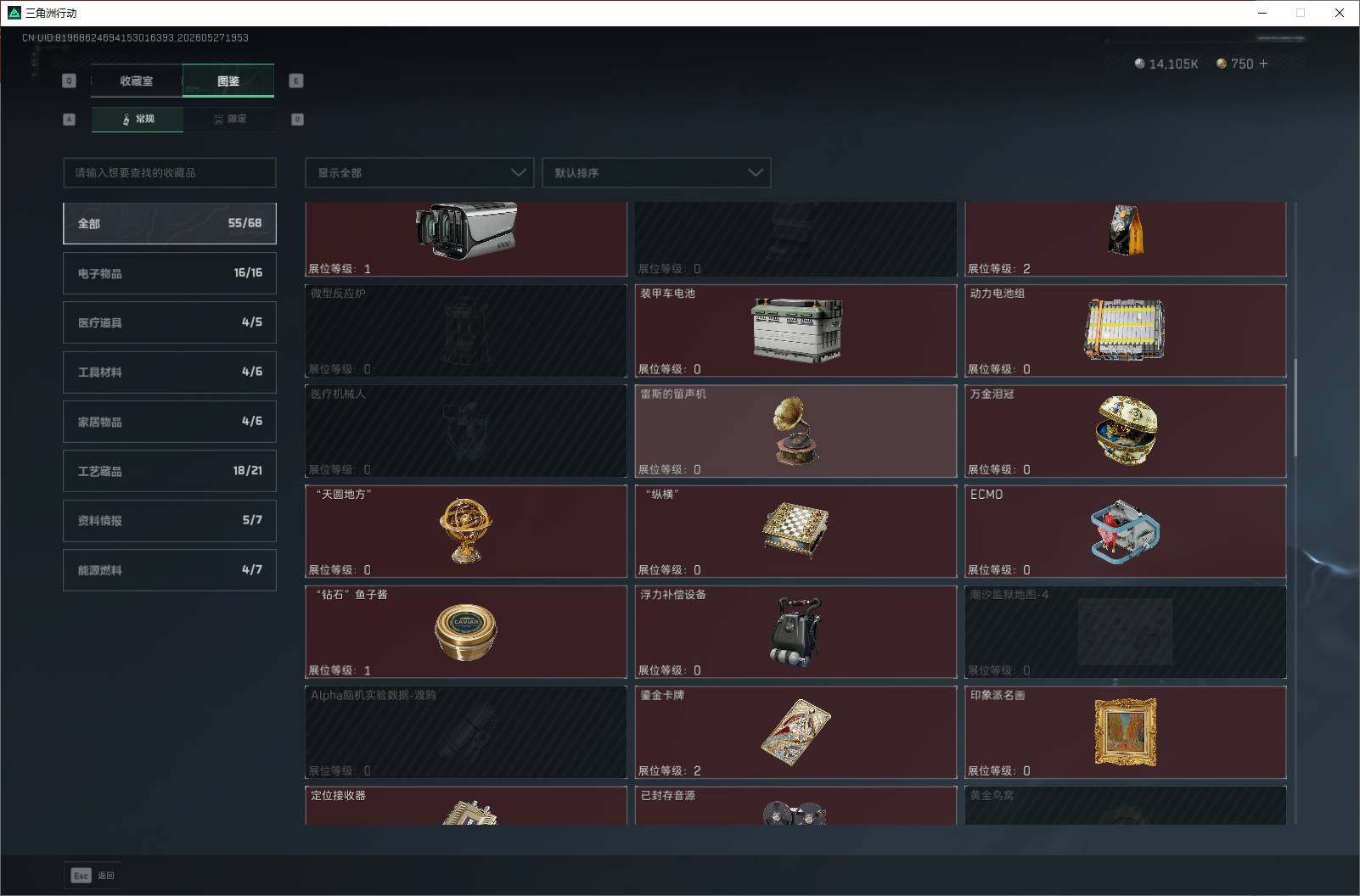Click the 动力电池组 item icon
The height and width of the screenshot is (896, 1360).
pyautogui.click(x=1125, y=330)
